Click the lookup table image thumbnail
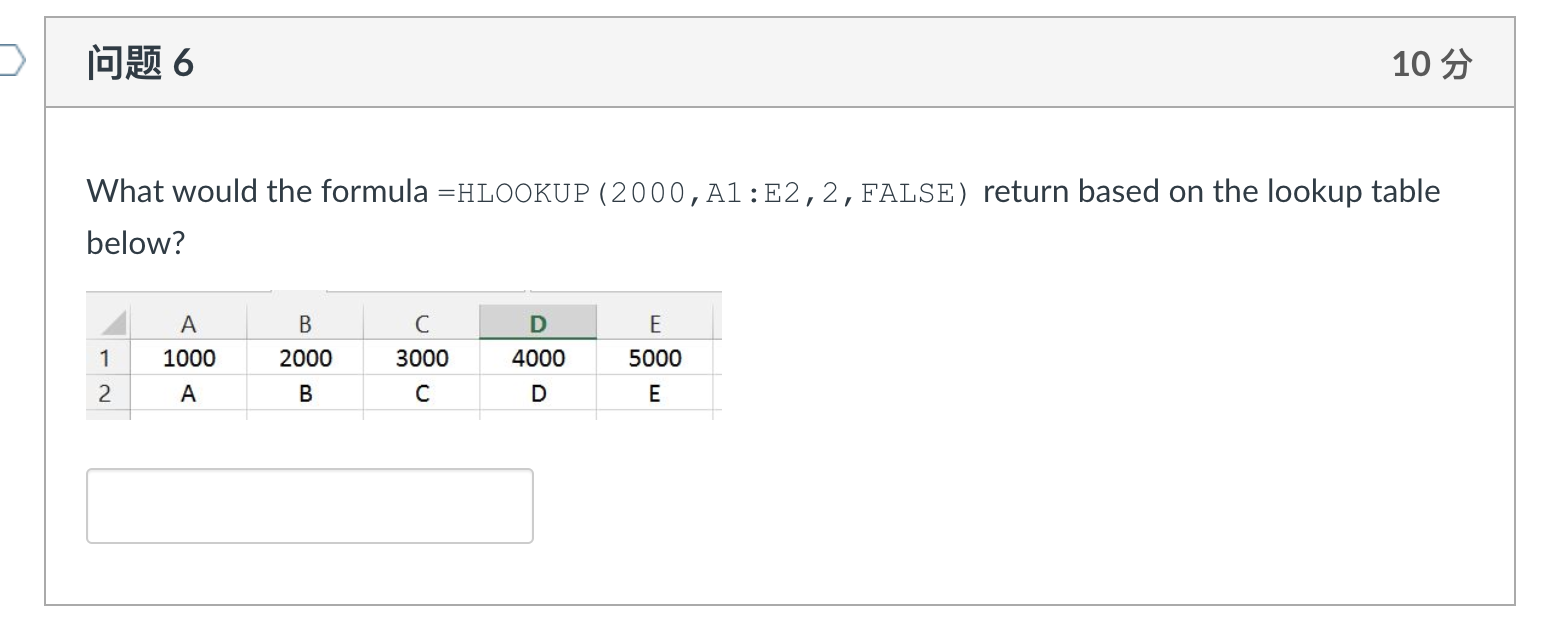 click(404, 355)
